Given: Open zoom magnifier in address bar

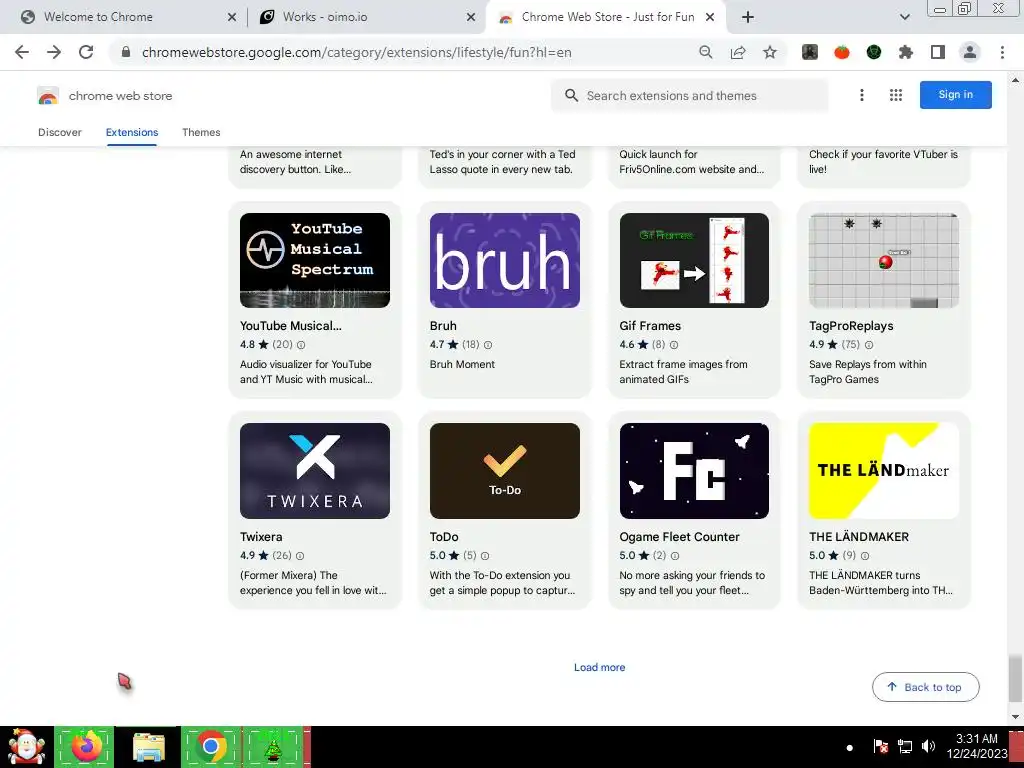Looking at the screenshot, I should [705, 52].
